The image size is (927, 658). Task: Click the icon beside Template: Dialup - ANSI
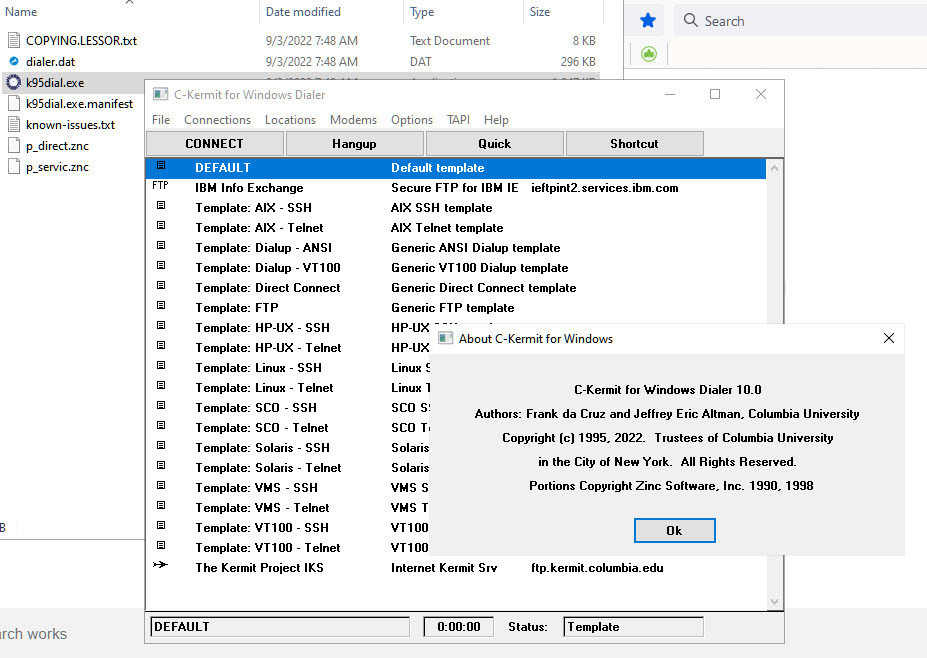click(161, 245)
